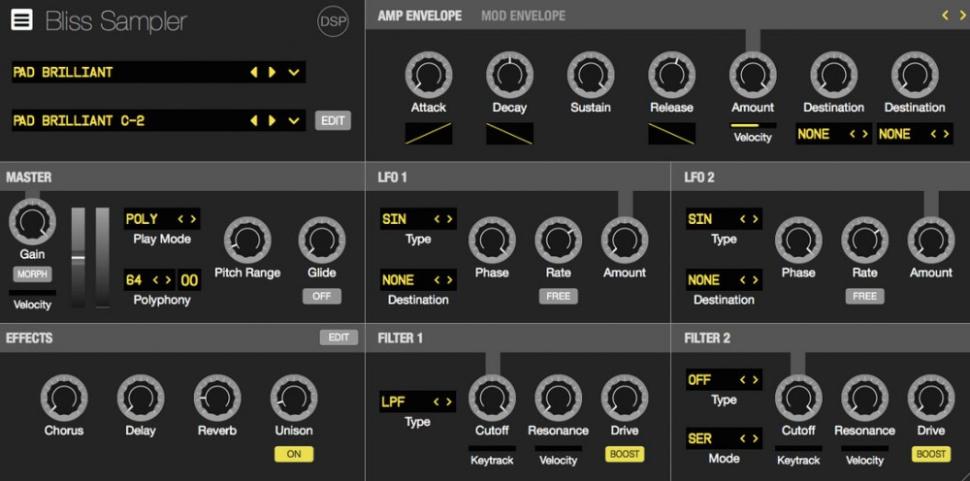This screenshot has width=970, height=481.
Task: Click the Sustain knob
Action: pos(591,75)
